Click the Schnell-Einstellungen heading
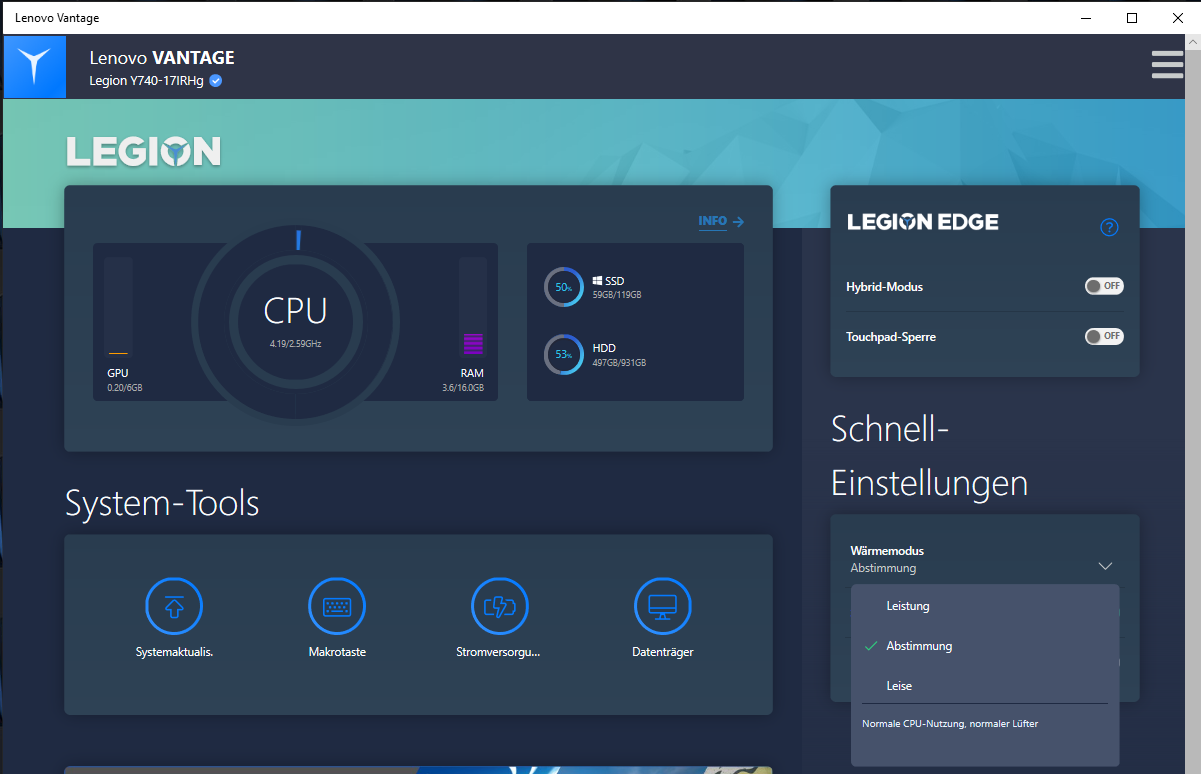Image resolution: width=1201 pixels, height=774 pixels. [930, 456]
